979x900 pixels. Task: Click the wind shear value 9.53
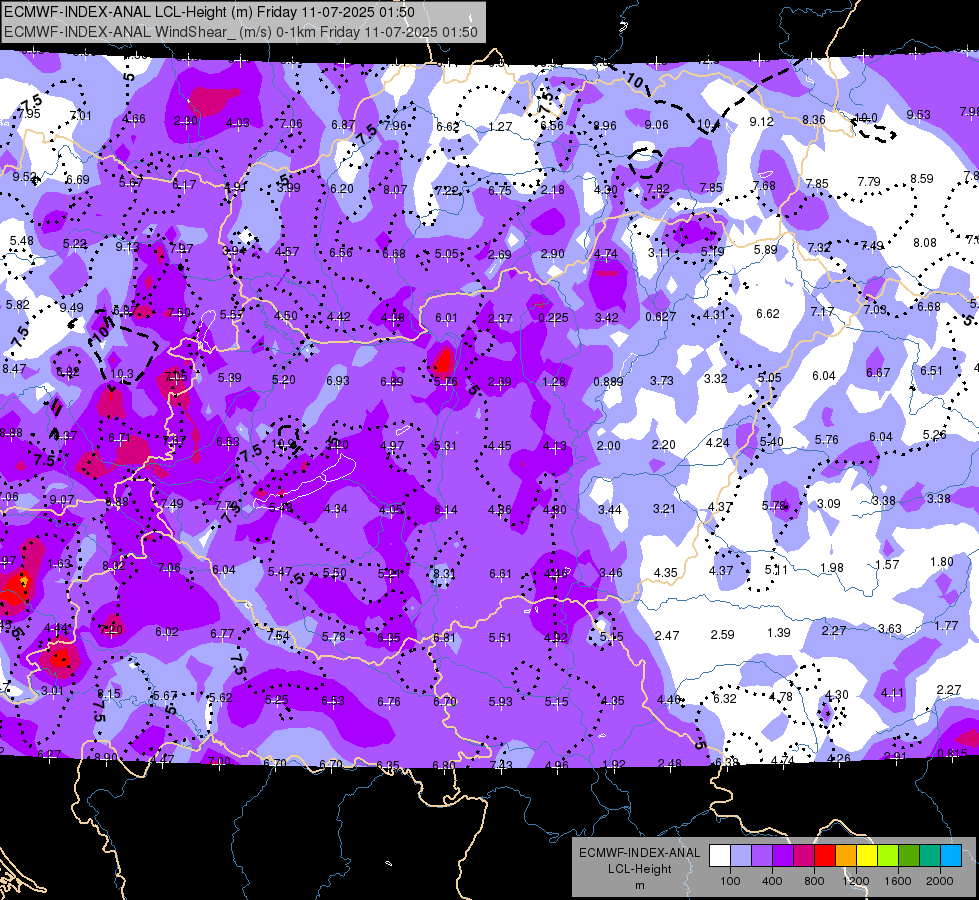pos(918,114)
